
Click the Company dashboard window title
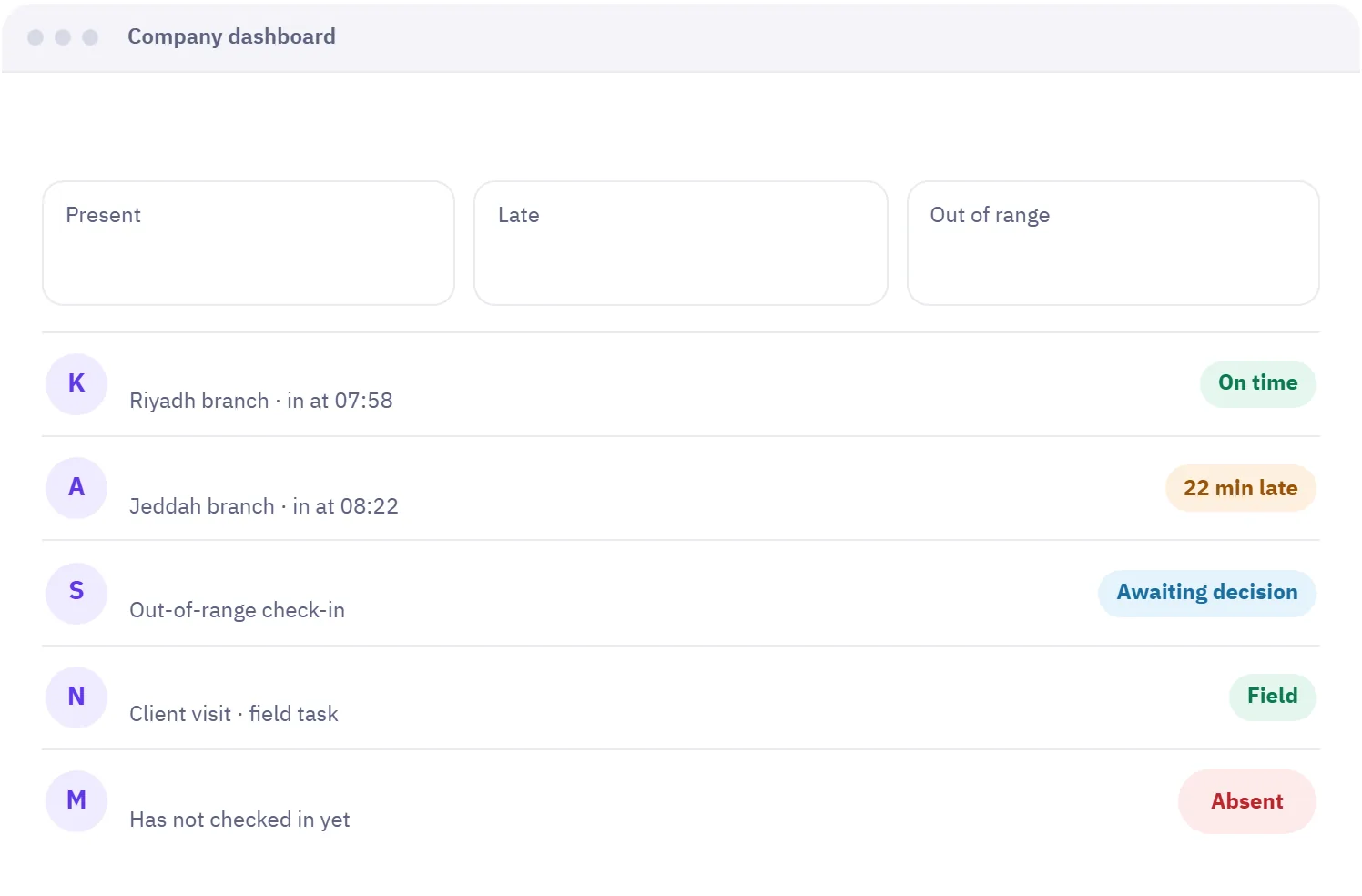tap(231, 36)
